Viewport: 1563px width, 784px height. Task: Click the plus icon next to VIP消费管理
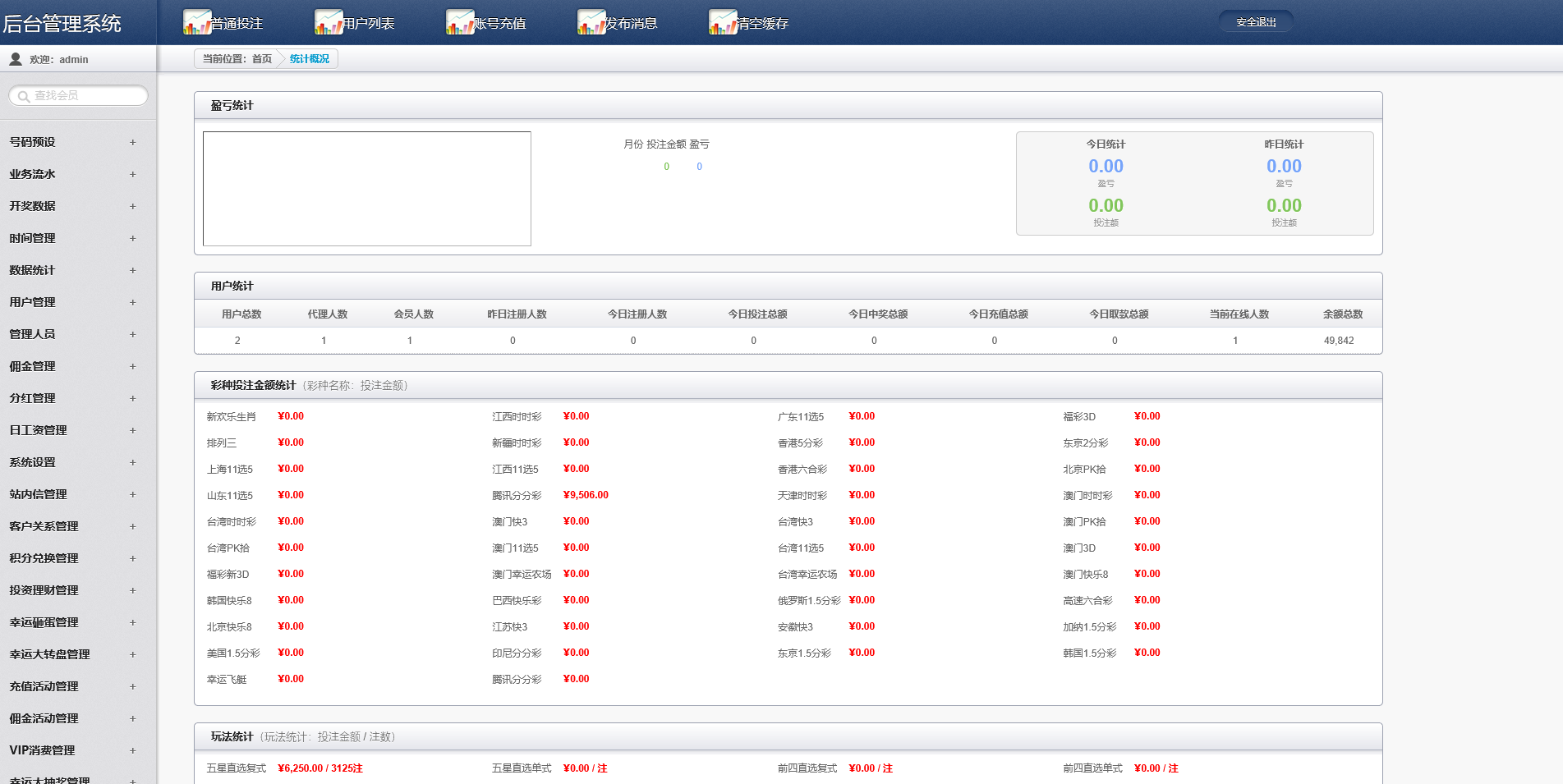133,750
